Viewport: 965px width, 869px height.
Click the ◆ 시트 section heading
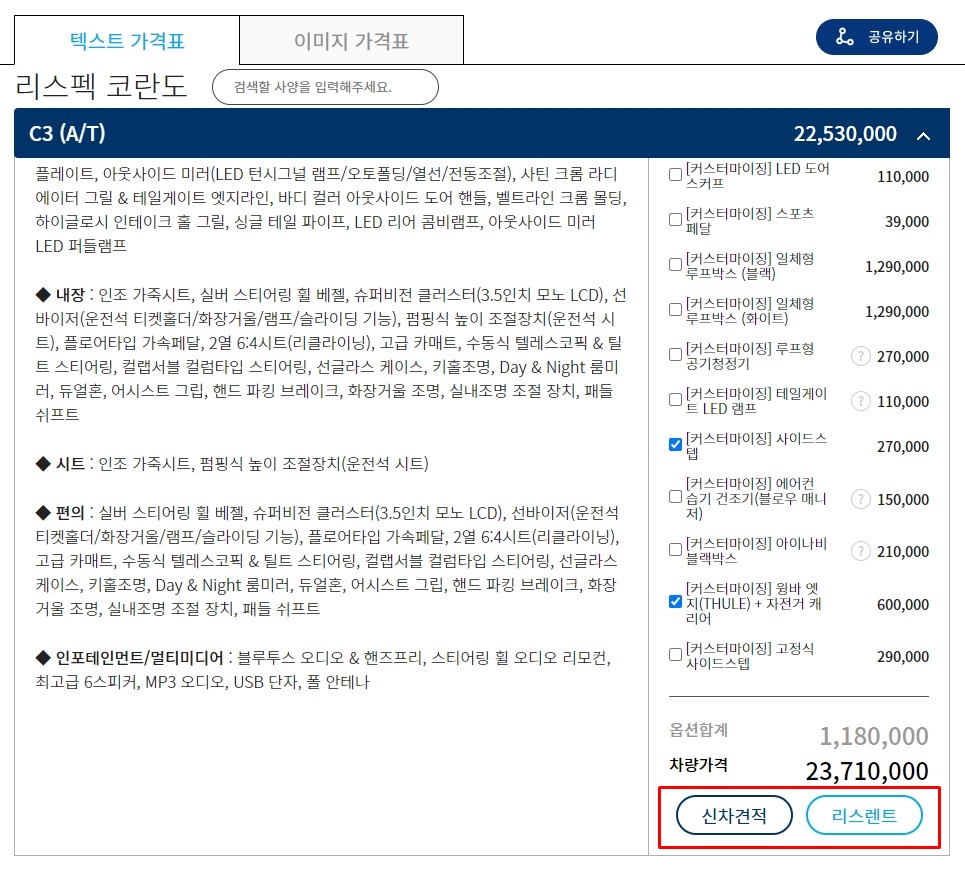(60, 463)
